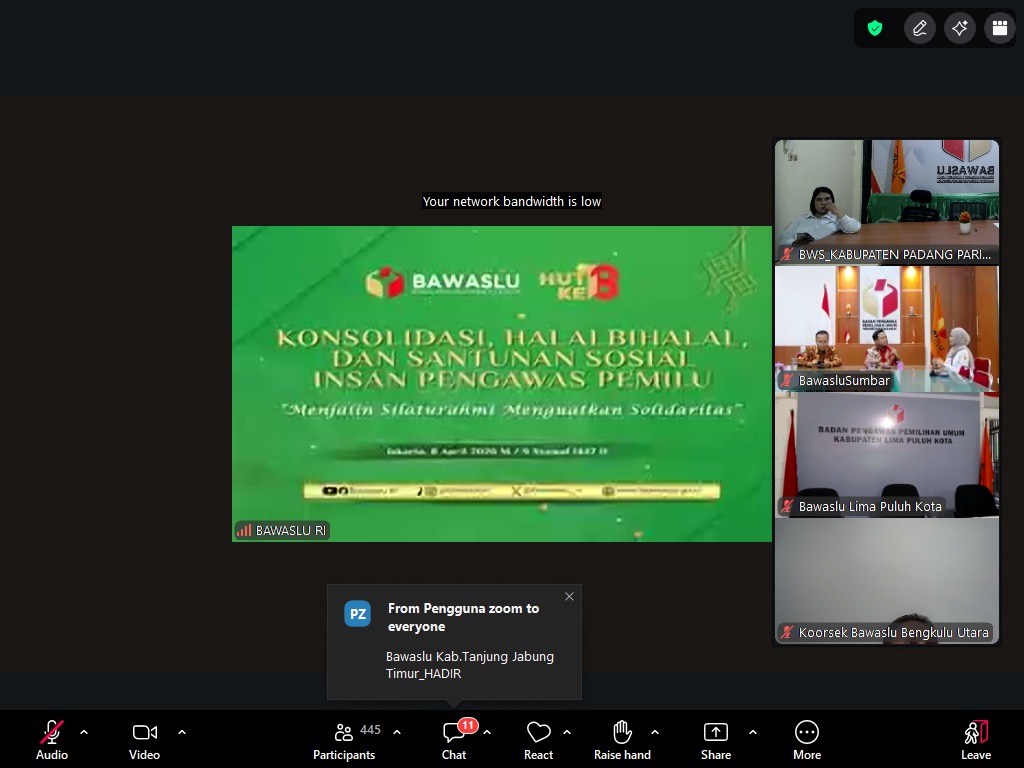Select the BawasluSumbar video thumbnail
Screen dimensions: 1024x768
[x=886, y=328]
